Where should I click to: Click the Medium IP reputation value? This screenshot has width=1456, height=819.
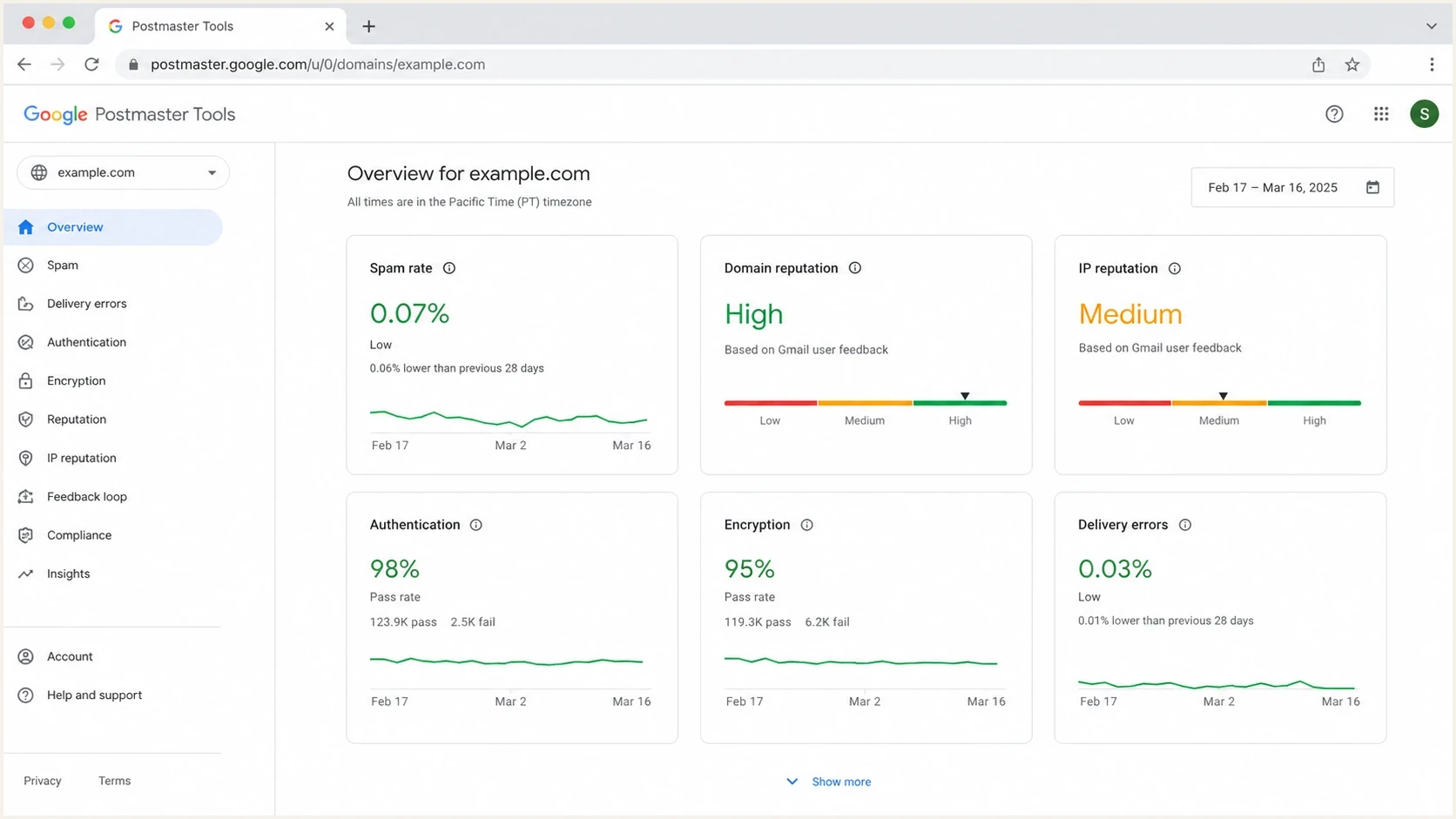point(1130,314)
